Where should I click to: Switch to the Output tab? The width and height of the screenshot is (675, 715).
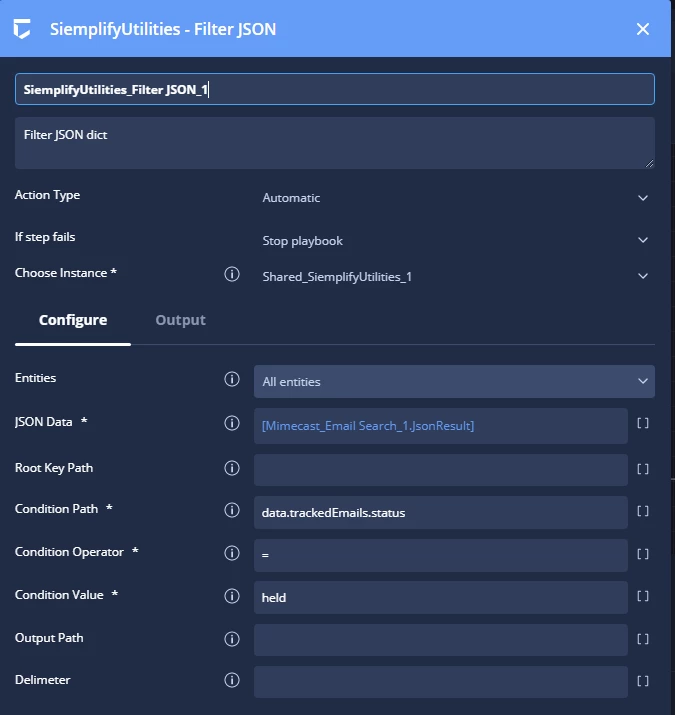coord(181,320)
